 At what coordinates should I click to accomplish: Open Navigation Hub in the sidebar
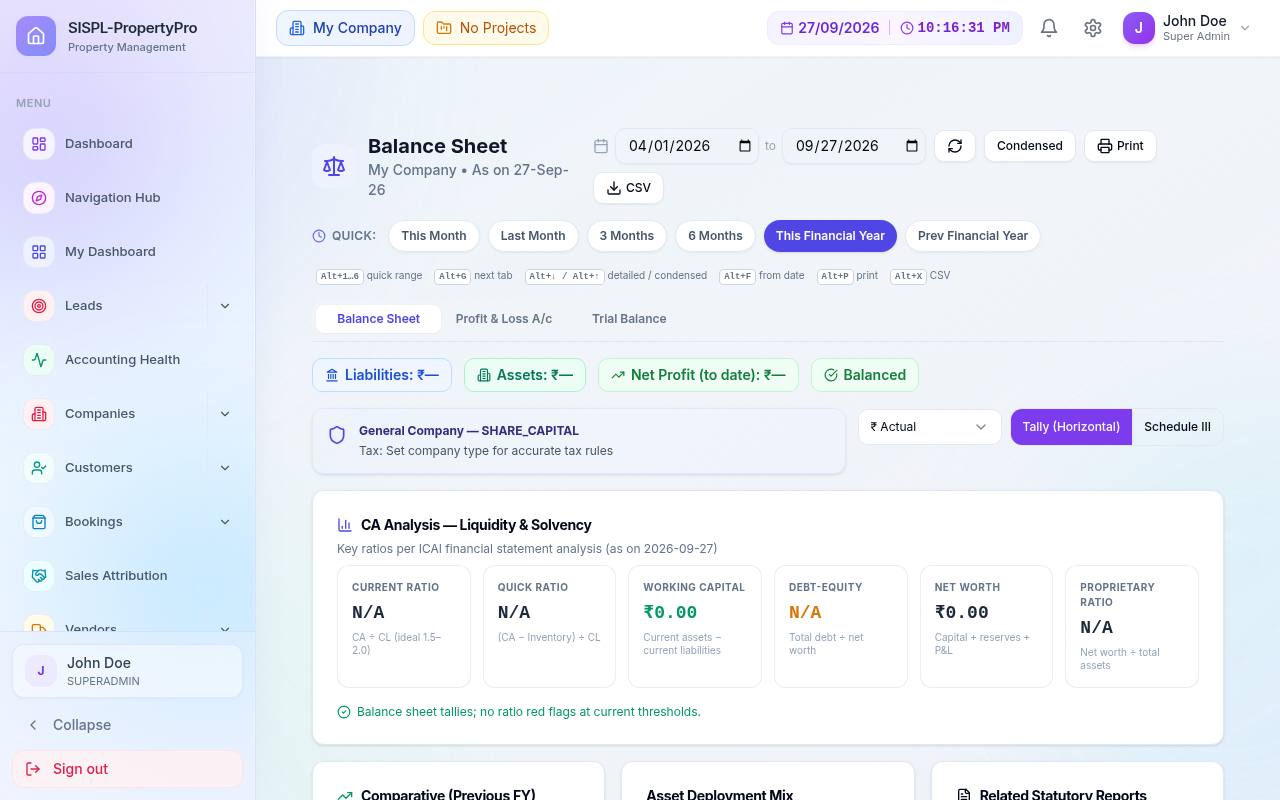128,198
